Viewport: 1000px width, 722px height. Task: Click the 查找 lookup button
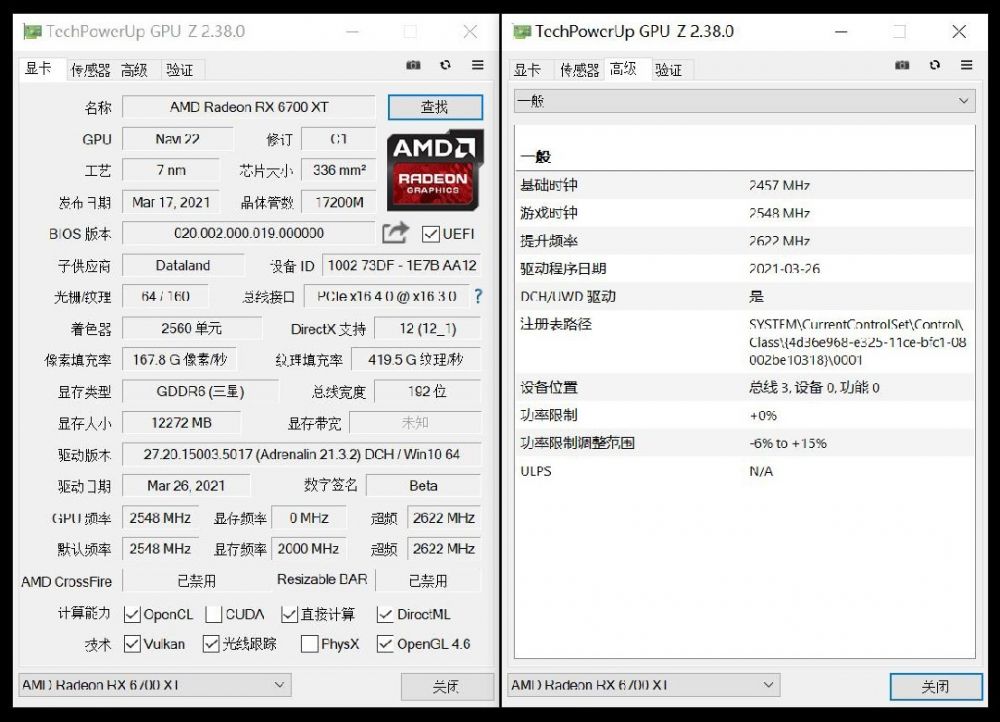(435, 107)
